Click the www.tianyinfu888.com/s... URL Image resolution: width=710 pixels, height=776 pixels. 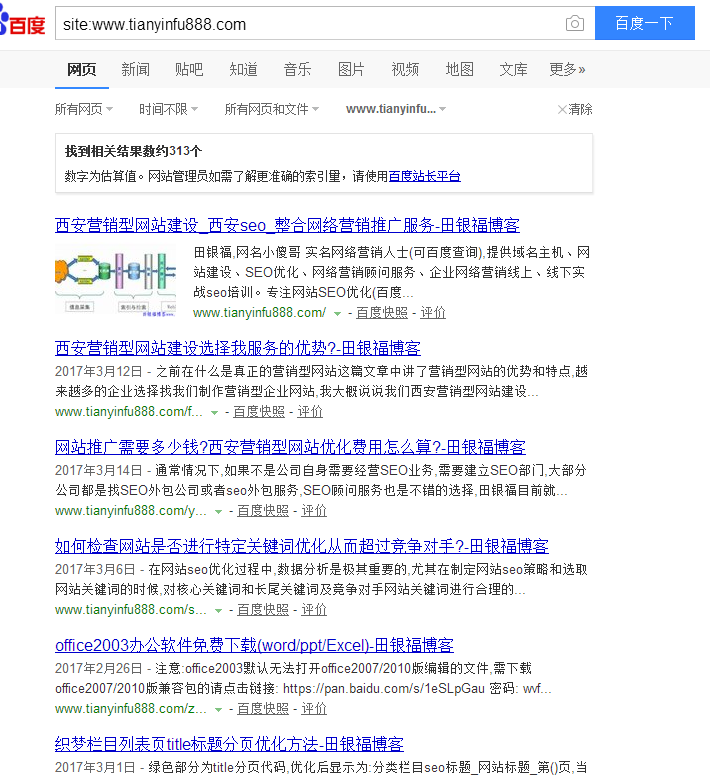click(x=131, y=610)
